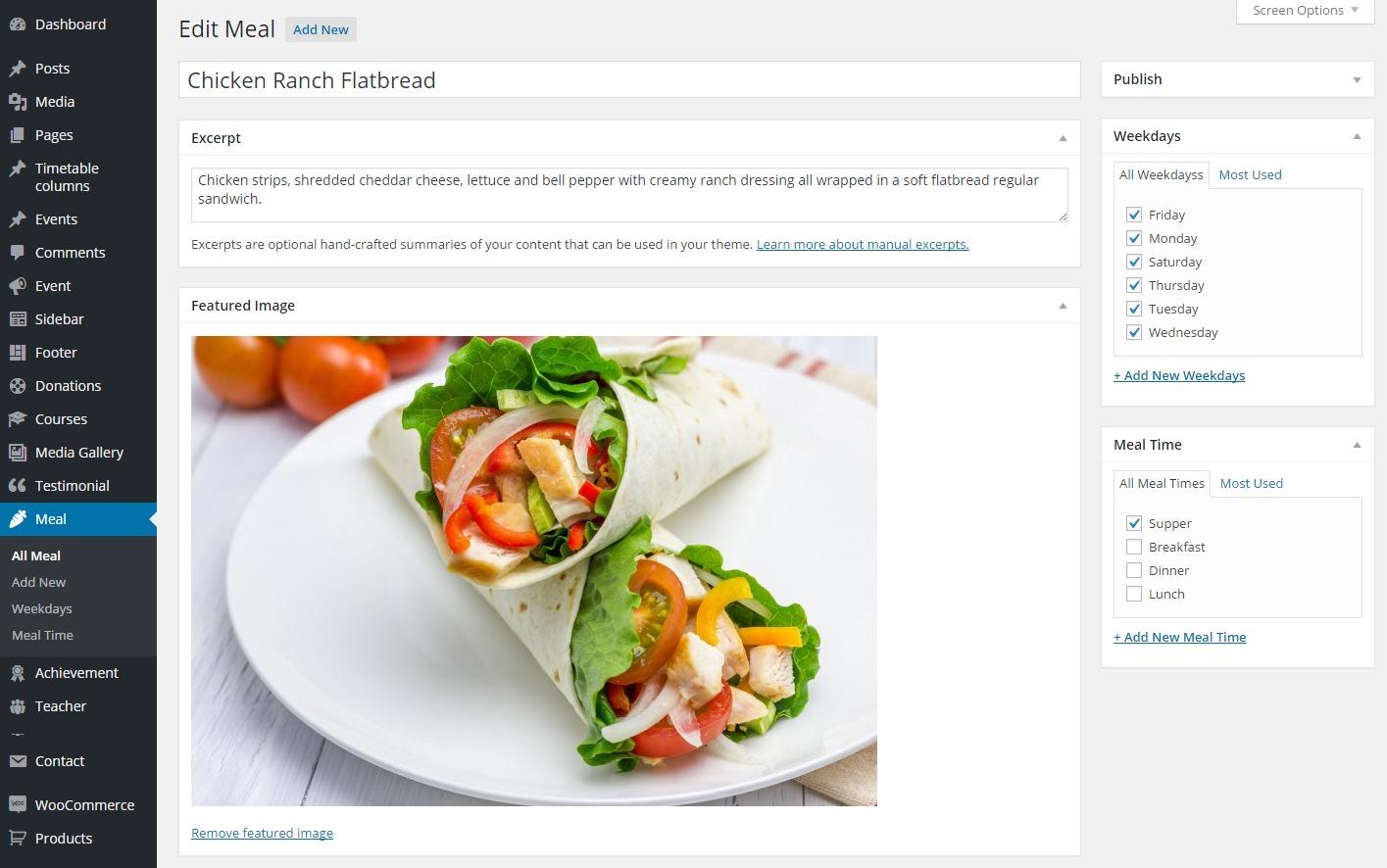Click the Testimonial quote icon
Screen dimensions: 1387x868
(18, 486)
